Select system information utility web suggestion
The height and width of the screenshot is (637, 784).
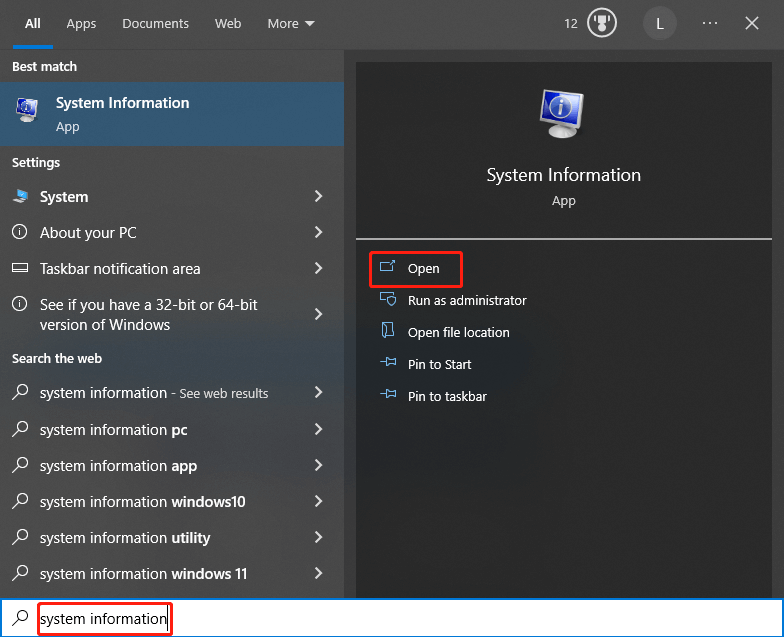[x=167, y=538]
